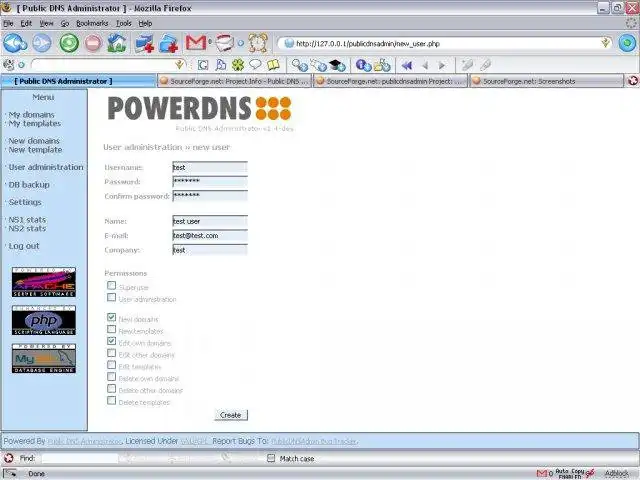Open the File menu
Viewport: 640px width, 480px height.
click(8, 23)
